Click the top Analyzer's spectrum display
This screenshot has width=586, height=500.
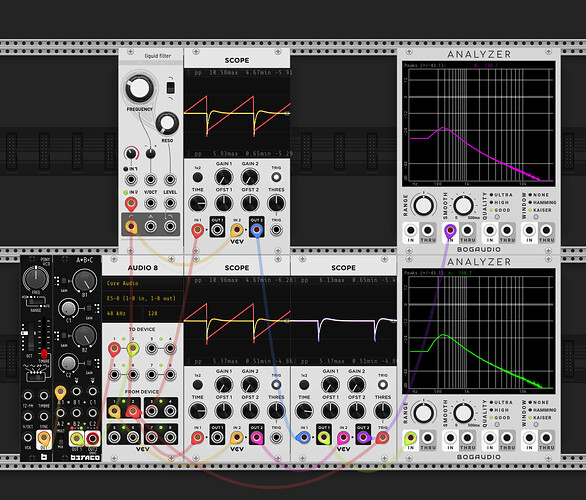click(x=479, y=124)
